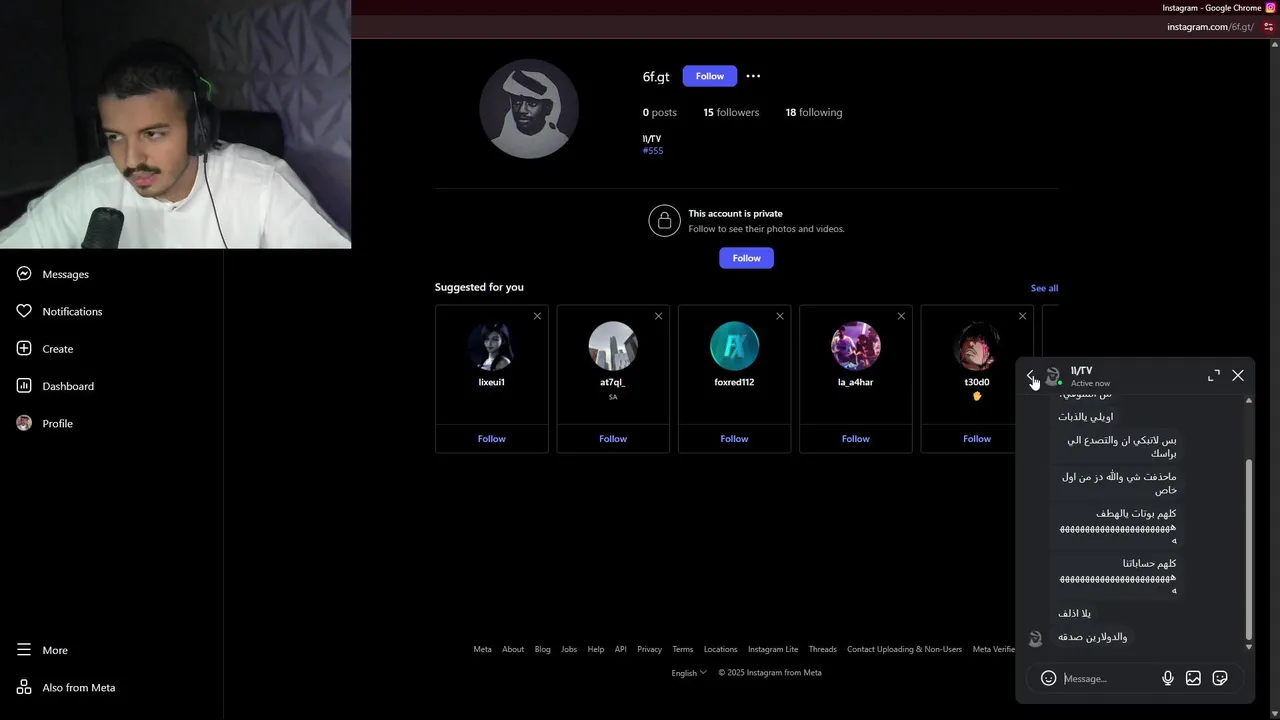Open Profile avatar in sidebar

click(x=24, y=423)
